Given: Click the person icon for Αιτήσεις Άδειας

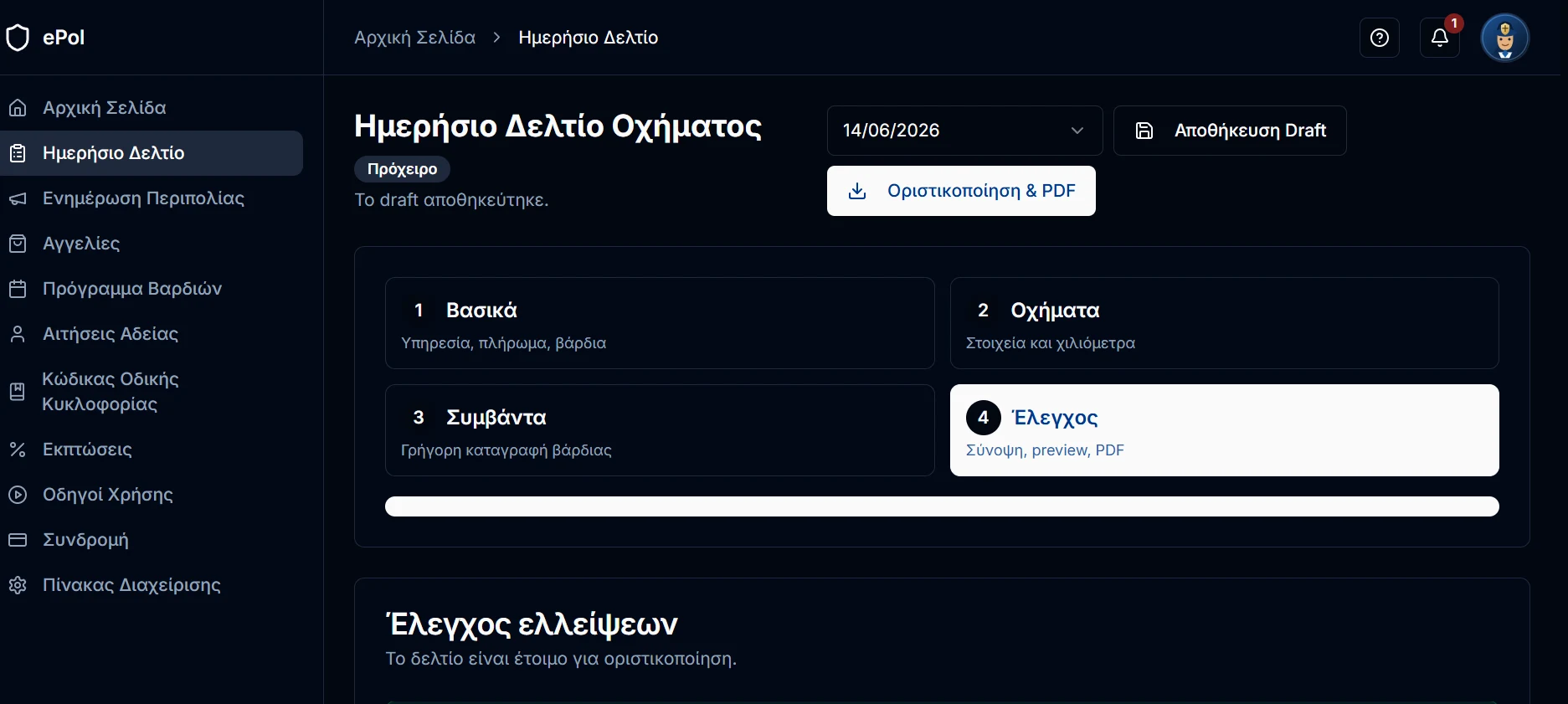Looking at the screenshot, I should [x=18, y=334].
